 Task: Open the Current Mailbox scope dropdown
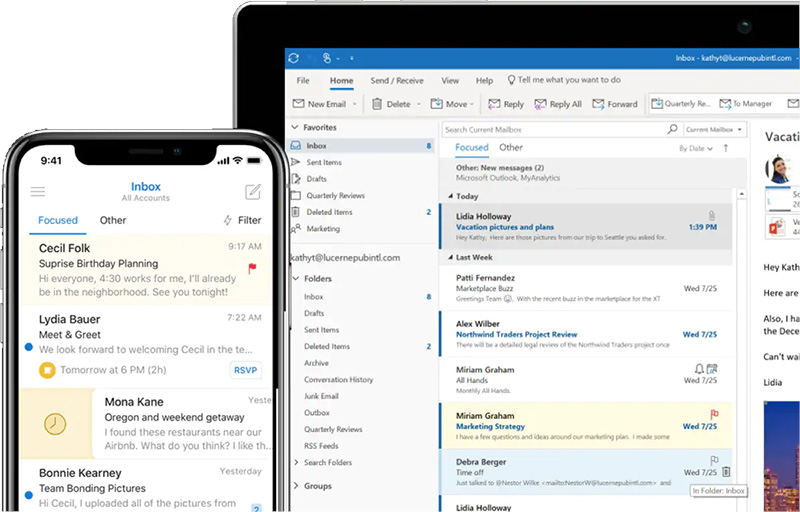click(714, 130)
